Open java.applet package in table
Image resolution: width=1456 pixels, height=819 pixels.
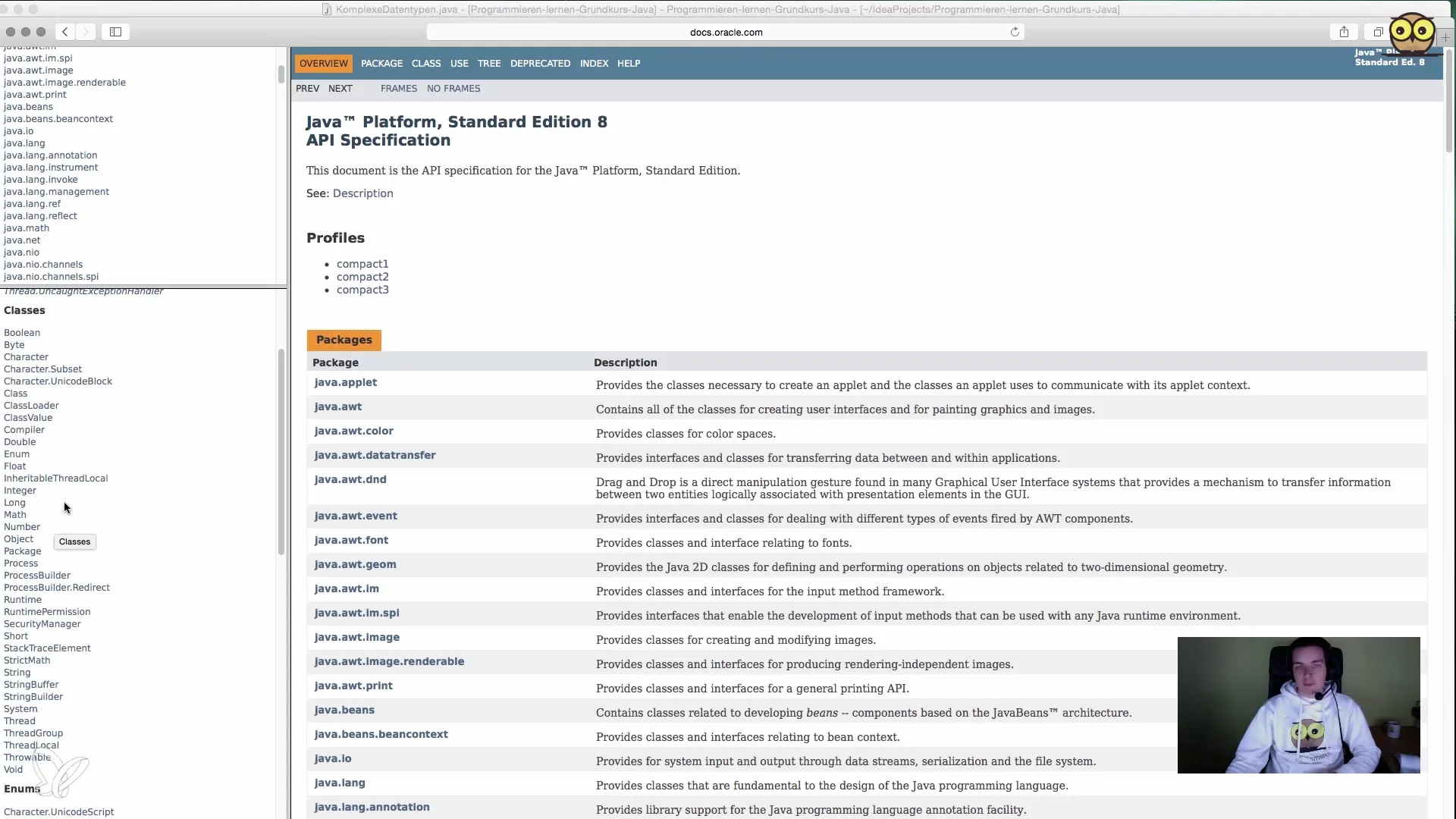346,383
